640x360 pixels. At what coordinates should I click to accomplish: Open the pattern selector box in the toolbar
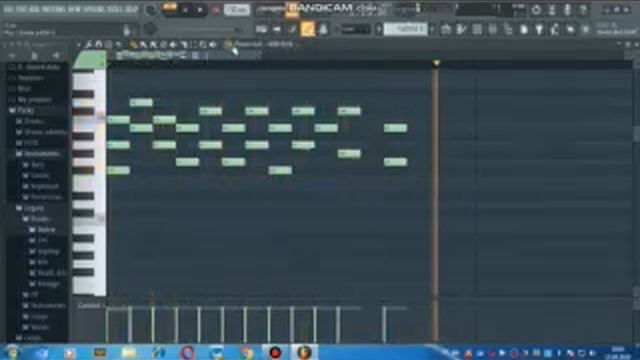pyautogui.click(x=406, y=29)
